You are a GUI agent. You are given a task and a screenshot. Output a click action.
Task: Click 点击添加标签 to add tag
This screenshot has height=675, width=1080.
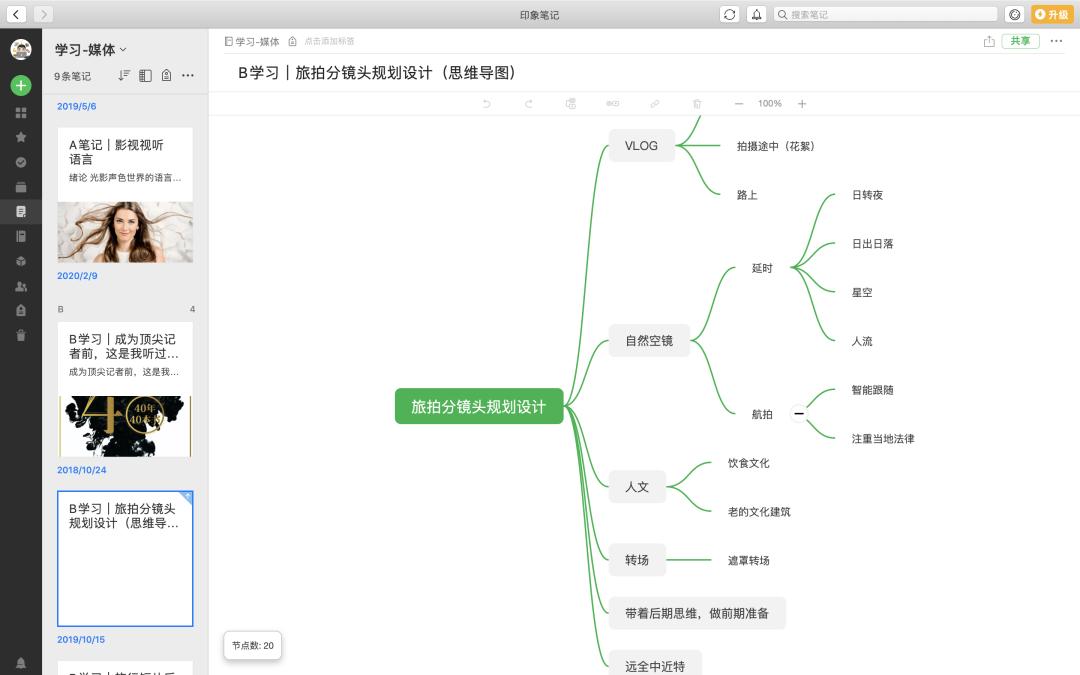click(329, 41)
